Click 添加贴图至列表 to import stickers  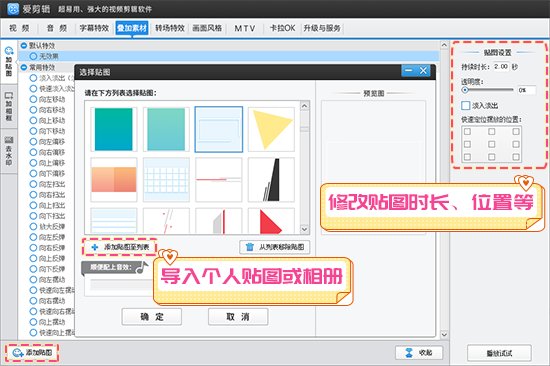[120, 247]
